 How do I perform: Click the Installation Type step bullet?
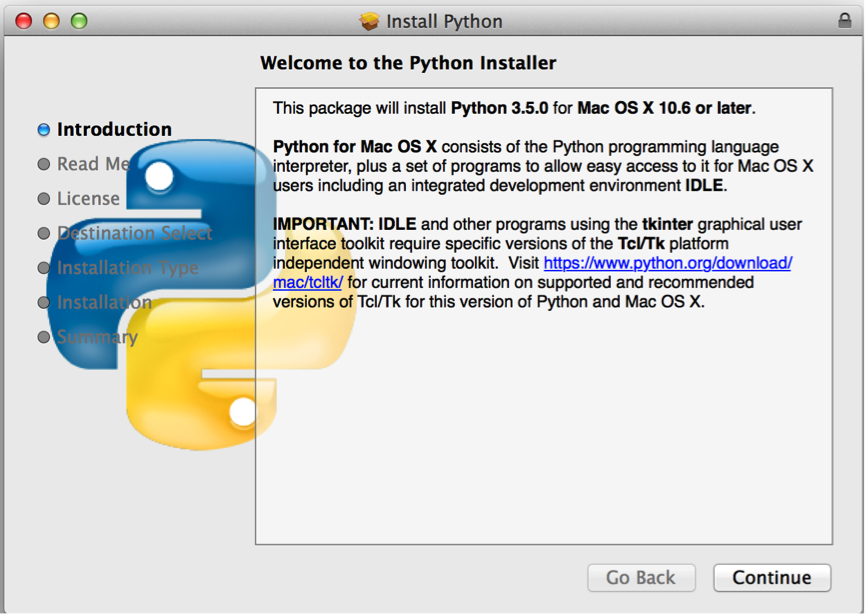coord(44,268)
